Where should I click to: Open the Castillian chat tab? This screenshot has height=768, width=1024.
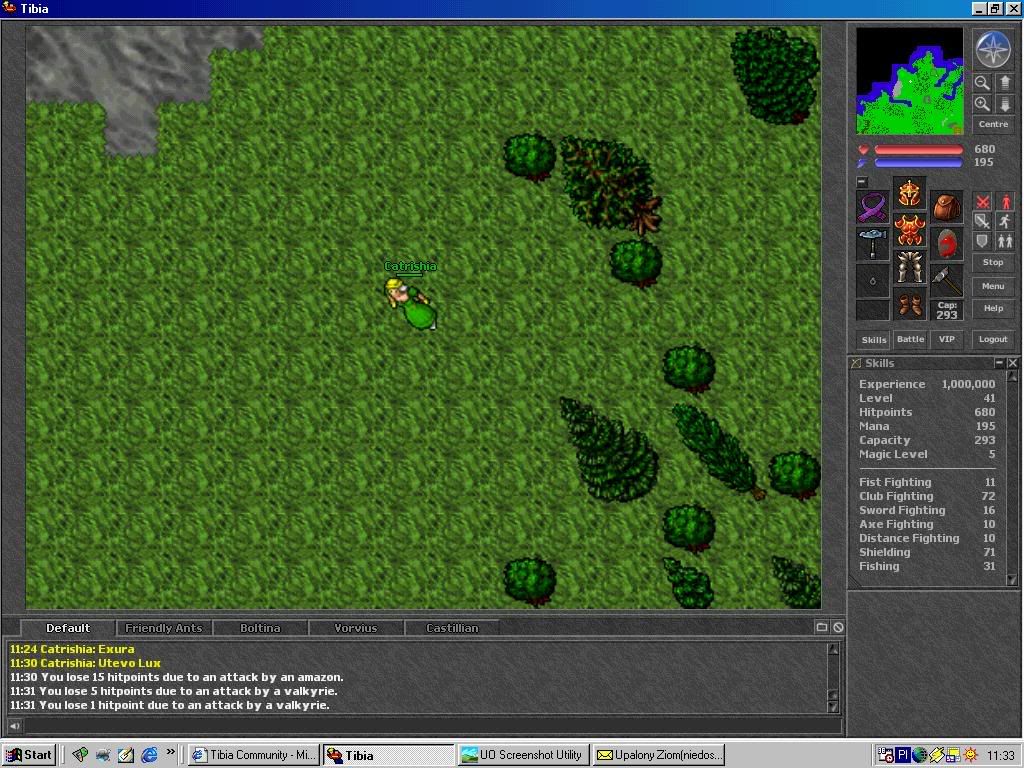pyautogui.click(x=452, y=628)
